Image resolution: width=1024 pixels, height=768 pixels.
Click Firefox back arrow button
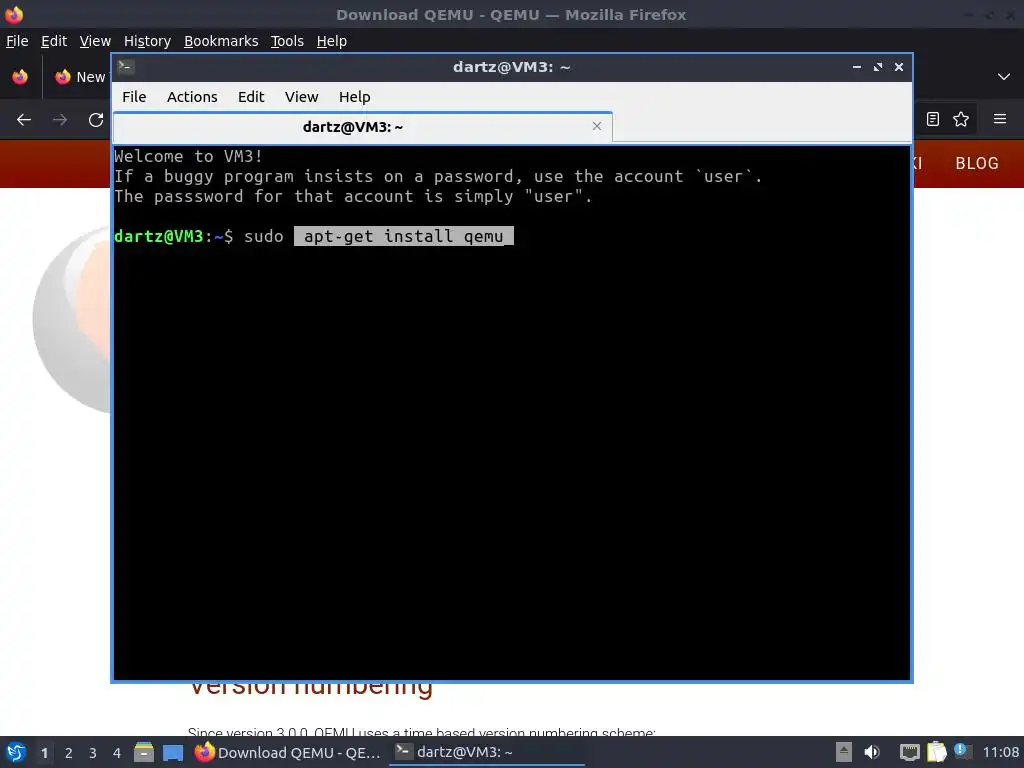(24, 120)
